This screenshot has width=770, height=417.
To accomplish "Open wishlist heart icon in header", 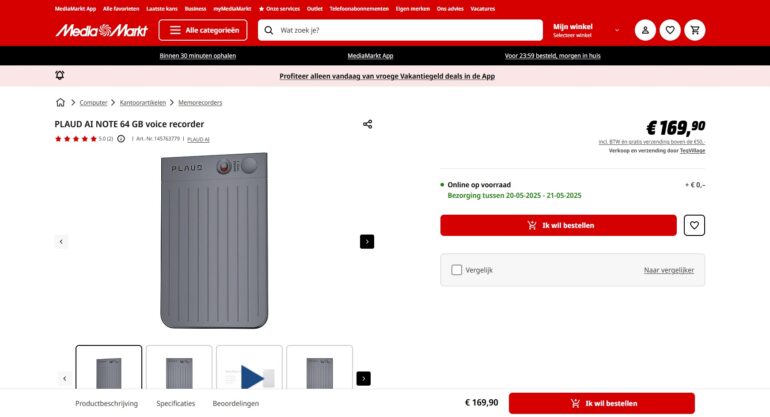I will (670, 30).
